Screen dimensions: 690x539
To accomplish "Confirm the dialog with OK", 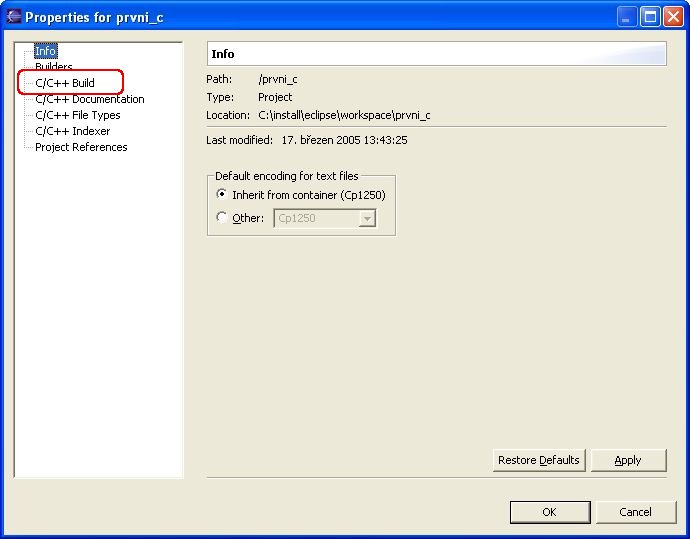I will pyautogui.click(x=550, y=512).
